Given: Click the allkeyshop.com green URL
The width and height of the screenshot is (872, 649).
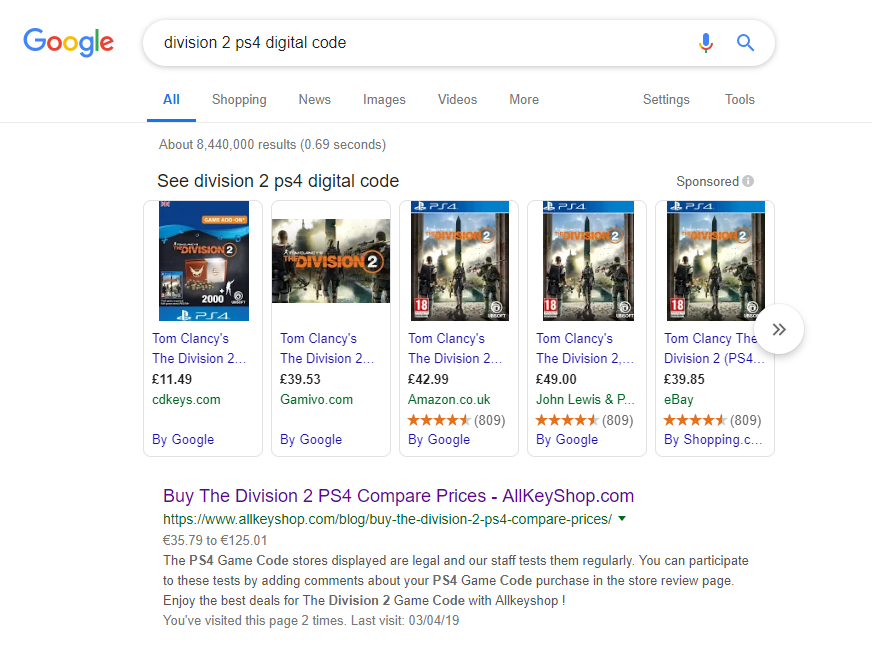Looking at the screenshot, I should [x=387, y=519].
